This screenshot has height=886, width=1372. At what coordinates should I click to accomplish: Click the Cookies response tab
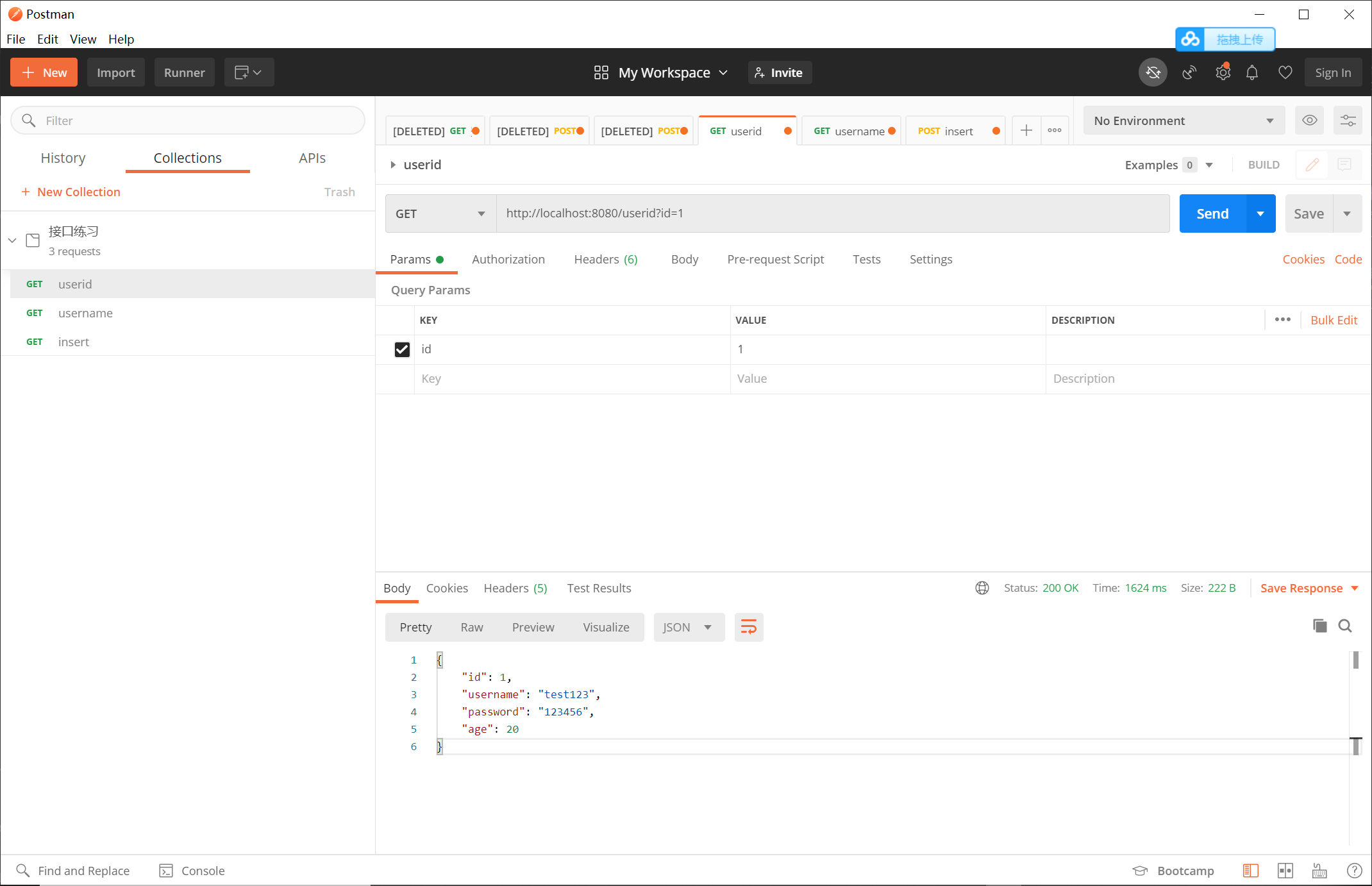[448, 587]
